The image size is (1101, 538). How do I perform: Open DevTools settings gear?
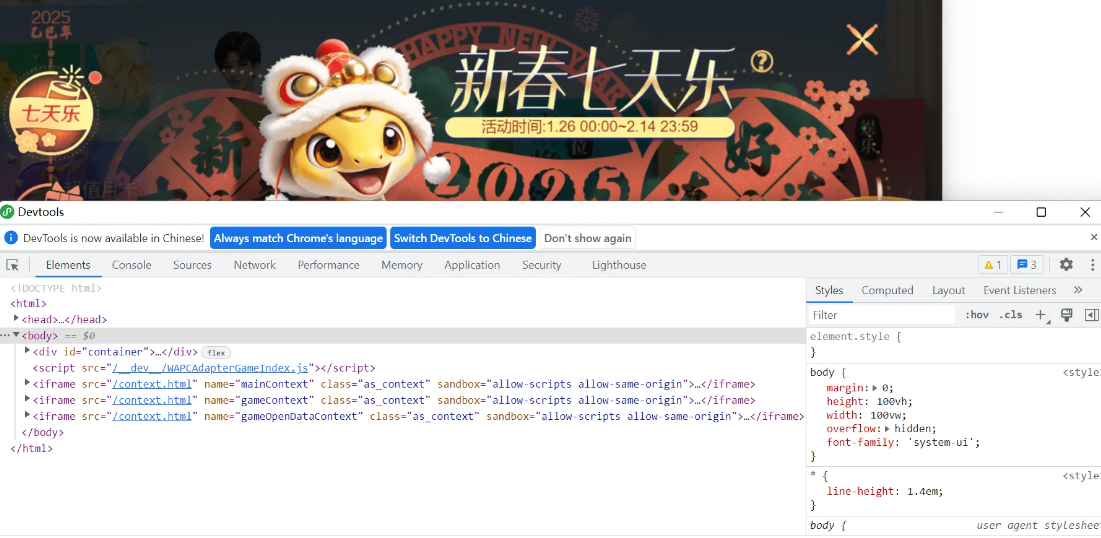(x=1066, y=265)
